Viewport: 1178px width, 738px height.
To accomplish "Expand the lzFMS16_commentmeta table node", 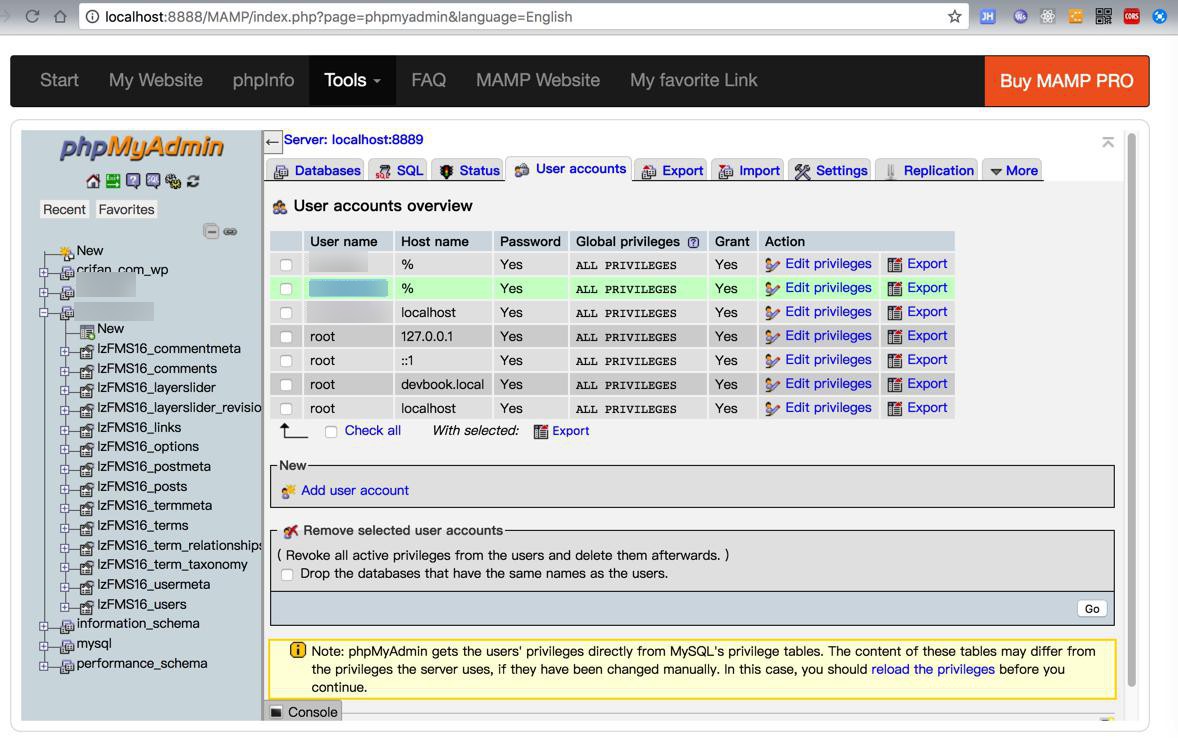I will click(x=65, y=351).
